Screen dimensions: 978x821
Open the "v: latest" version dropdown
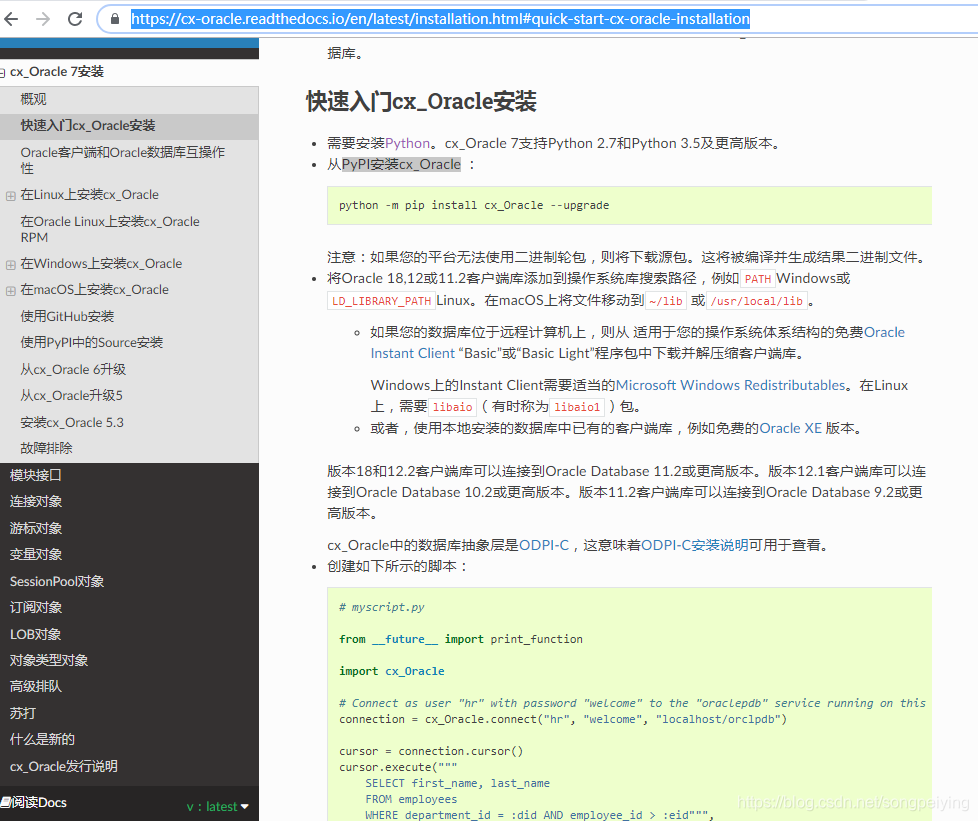(217, 805)
